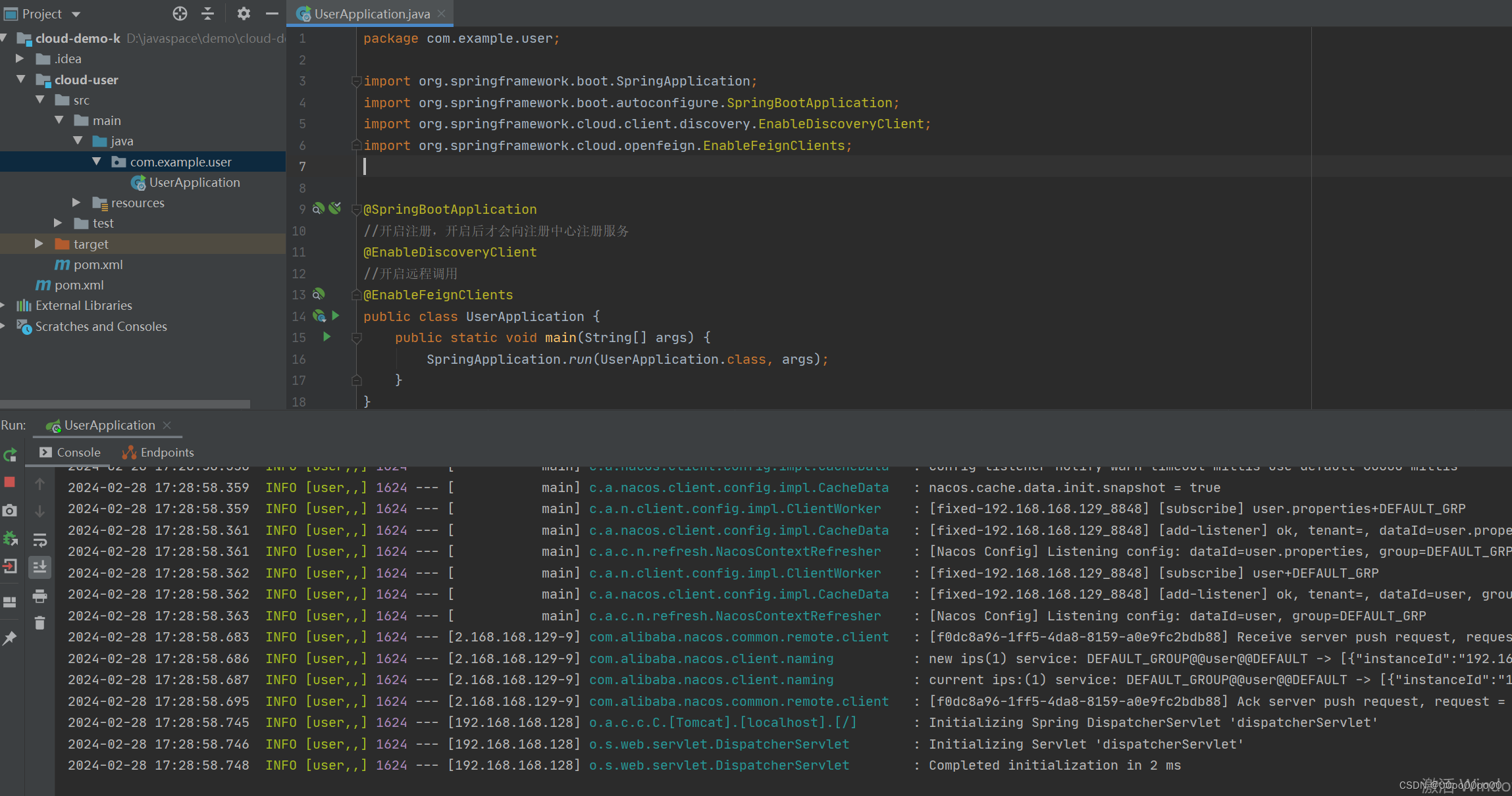Image resolution: width=1512 pixels, height=796 pixels.
Task: Stop the running application with the red square
Action: [10, 482]
